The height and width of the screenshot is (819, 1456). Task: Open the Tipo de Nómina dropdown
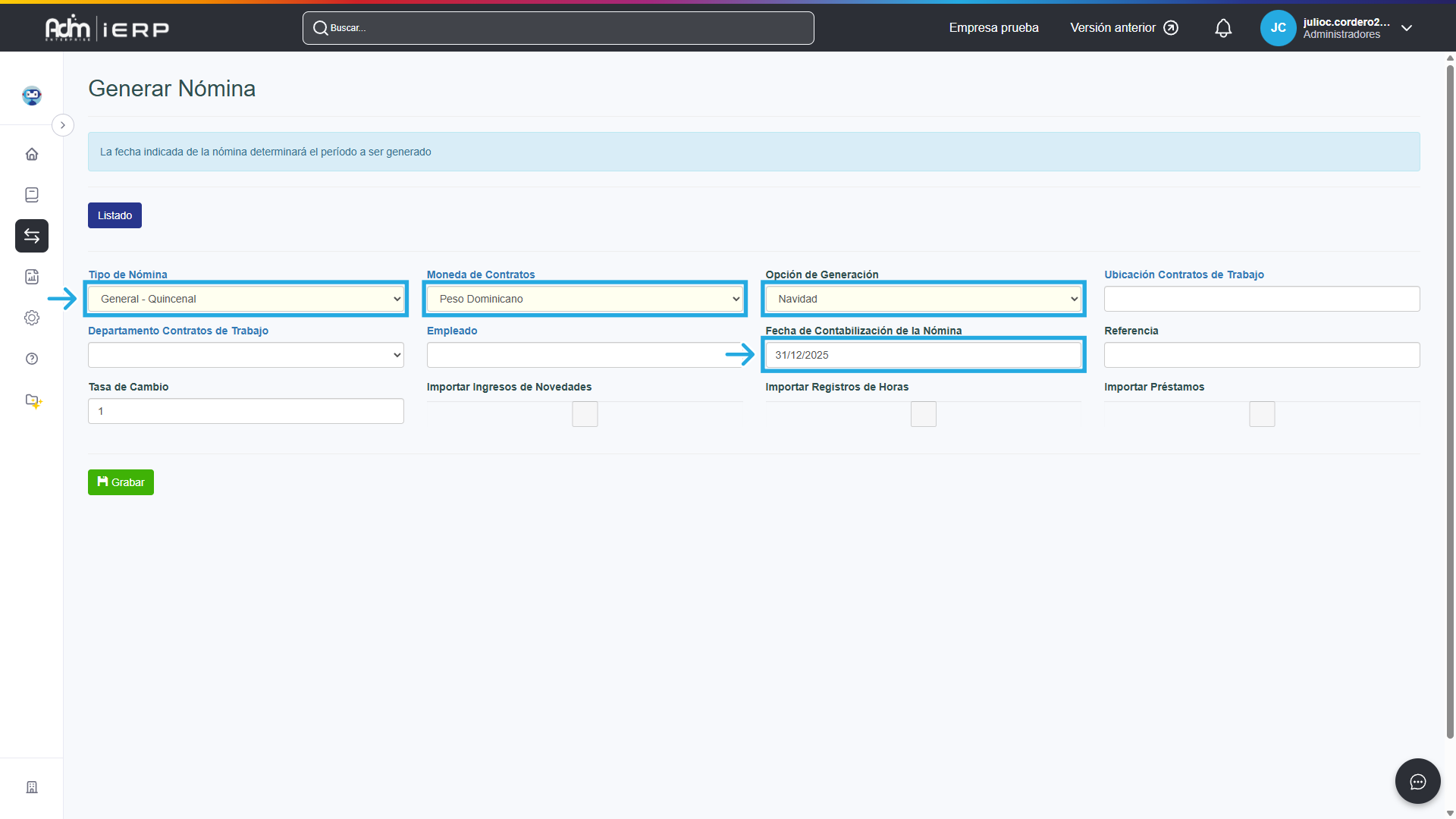[246, 299]
